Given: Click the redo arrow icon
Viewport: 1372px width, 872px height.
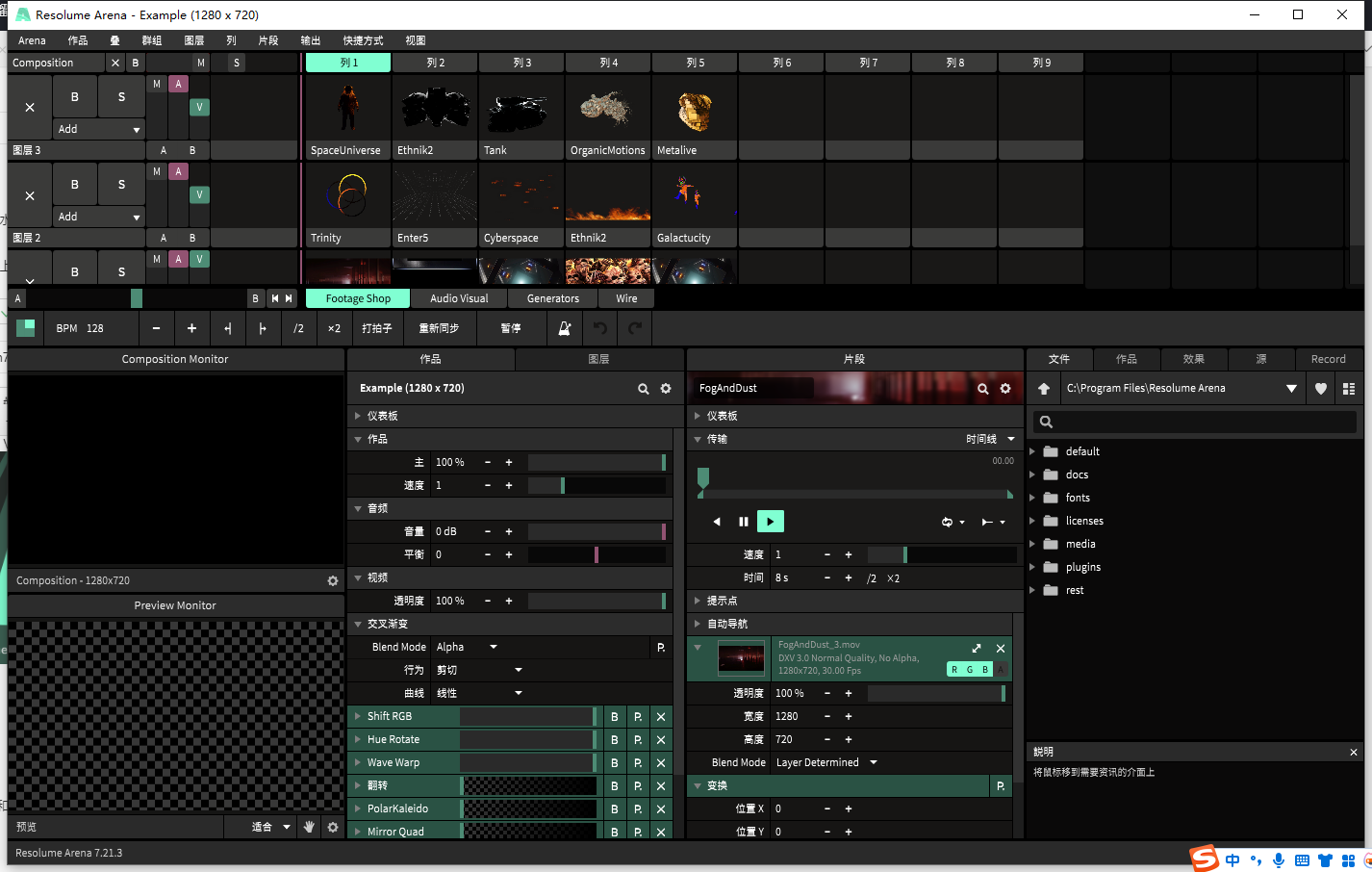Looking at the screenshot, I should 635,328.
